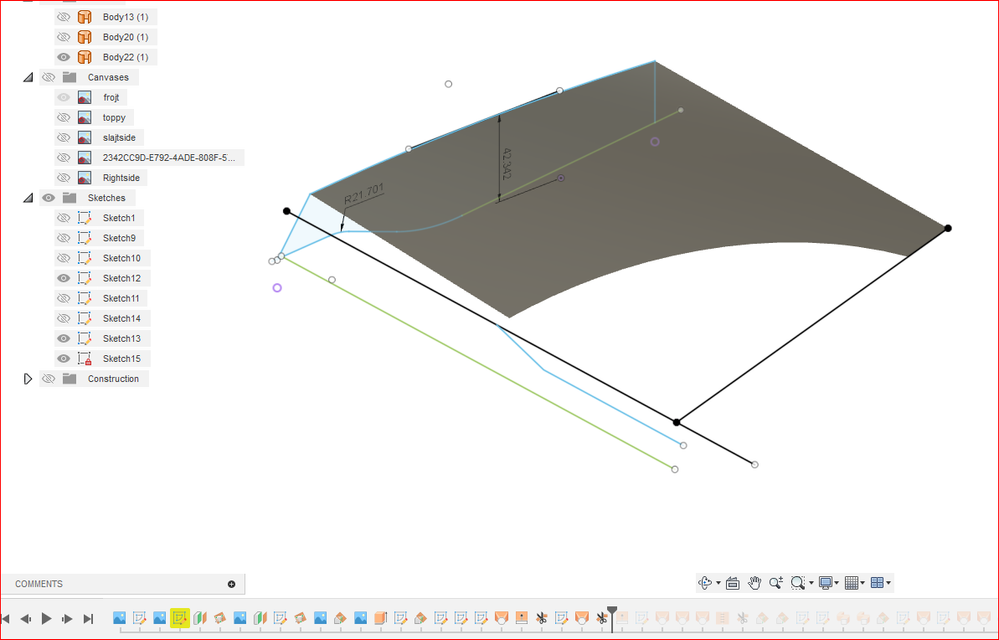Select Sketch14 in the browser tree
Screen dimensions: 999x640
coord(122,318)
